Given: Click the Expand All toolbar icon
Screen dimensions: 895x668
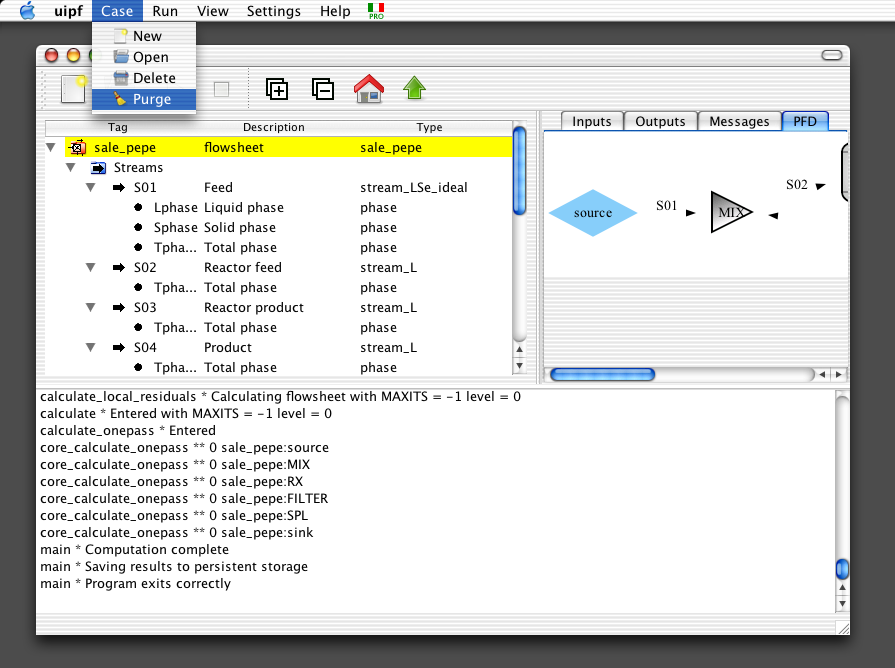Looking at the screenshot, I should pos(277,89).
